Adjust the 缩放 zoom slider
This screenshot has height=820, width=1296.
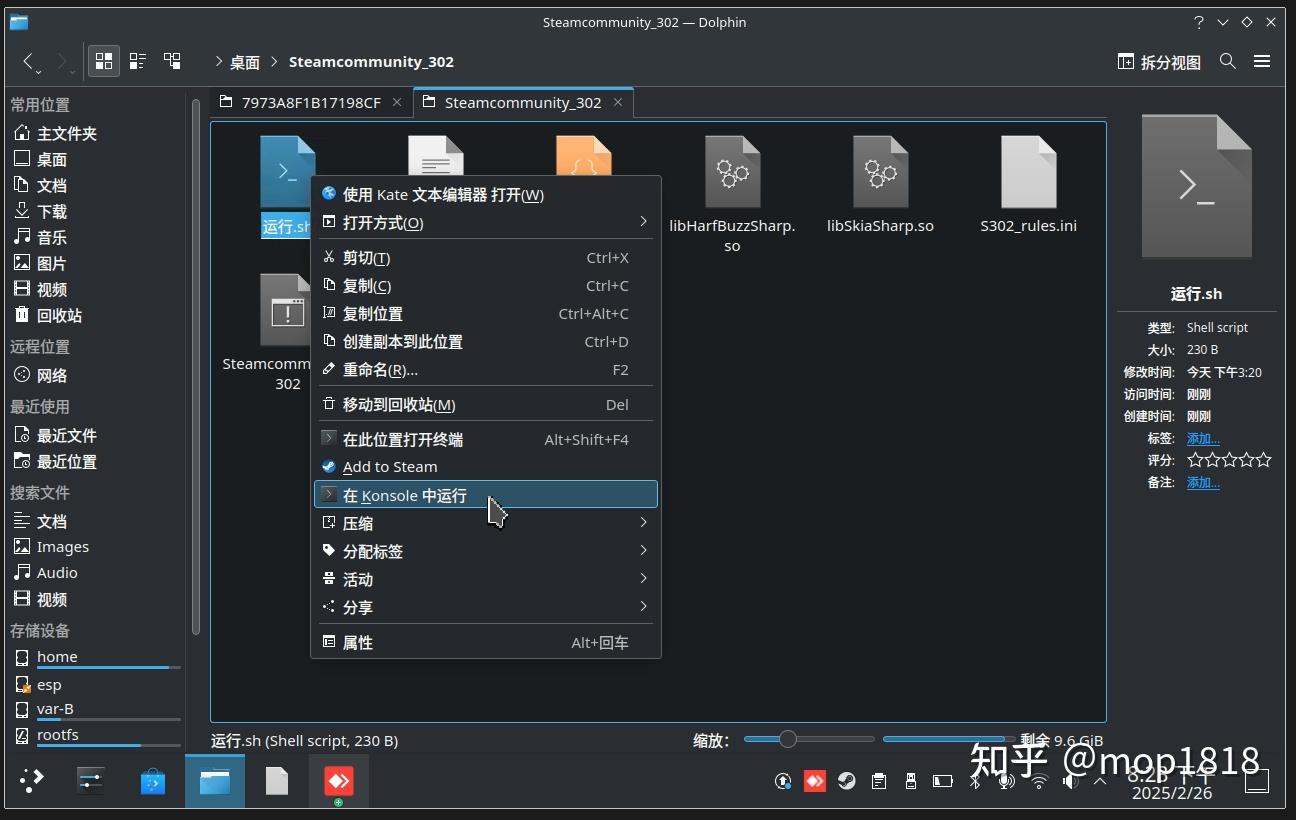coord(790,739)
